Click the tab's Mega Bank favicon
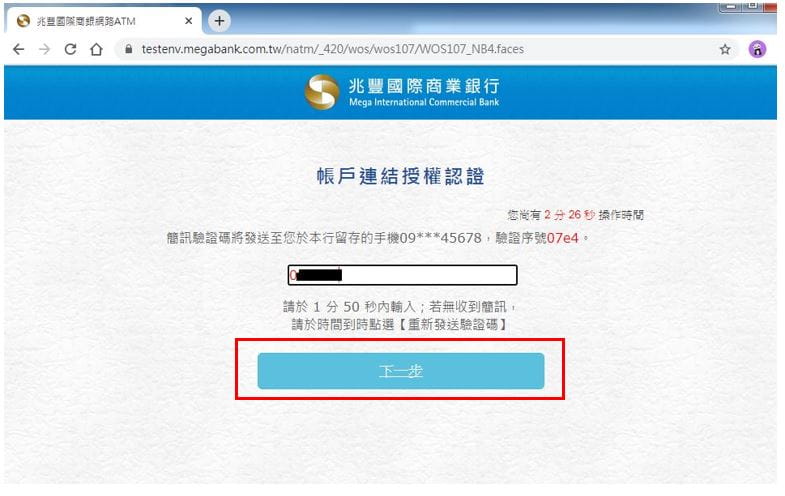Screen dimensions: 785x496 23,21
